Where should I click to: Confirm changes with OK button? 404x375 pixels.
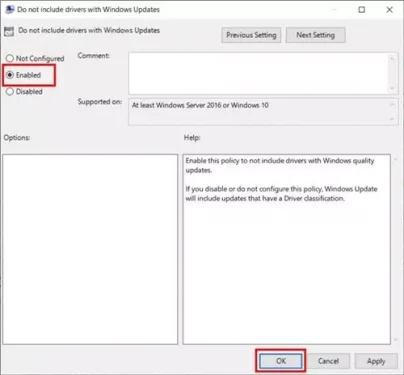coord(281,361)
